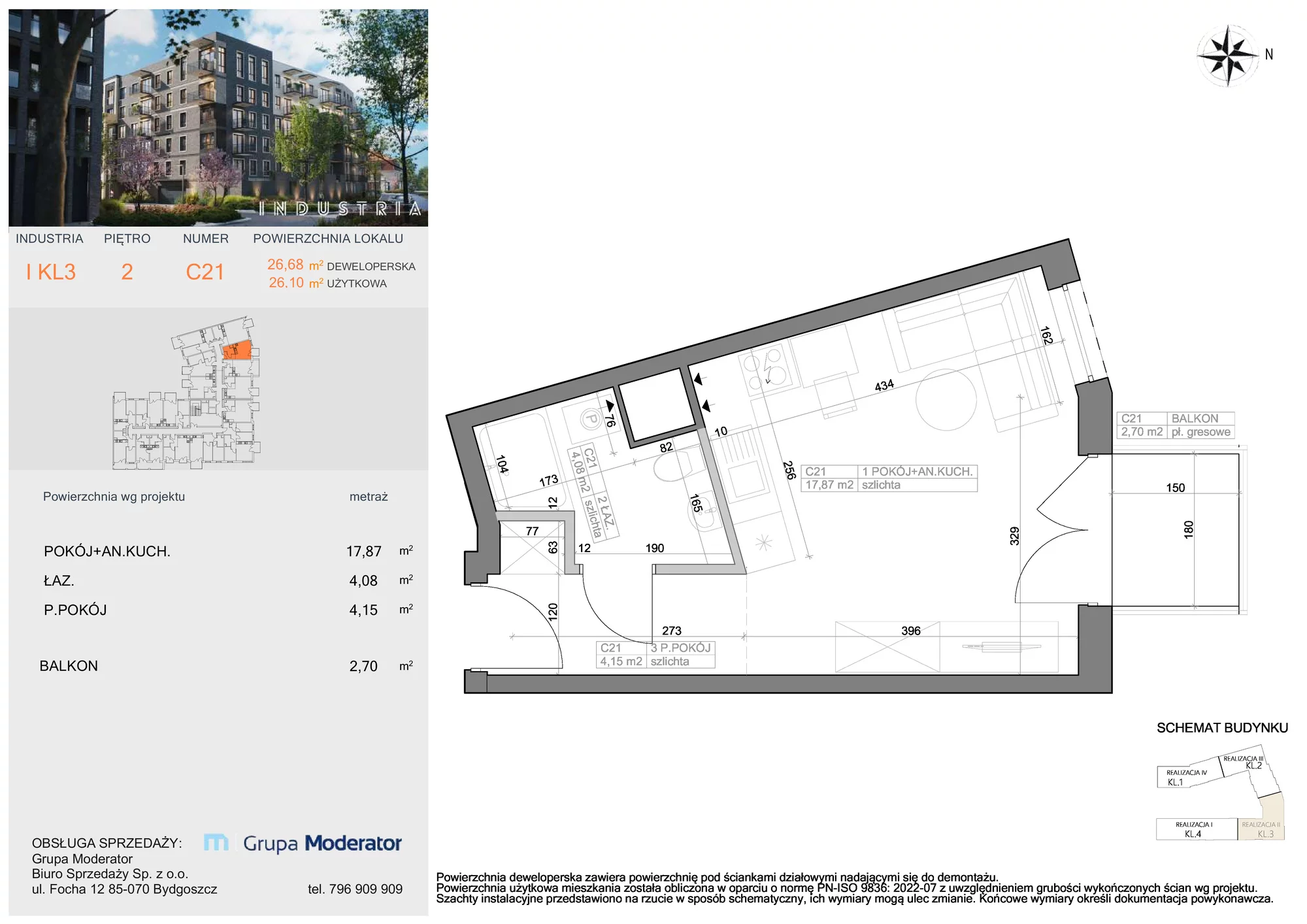This screenshot has height=924, width=1307.
Task: Click the 'INDUSTRIA' header label
Action: point(50,239)
